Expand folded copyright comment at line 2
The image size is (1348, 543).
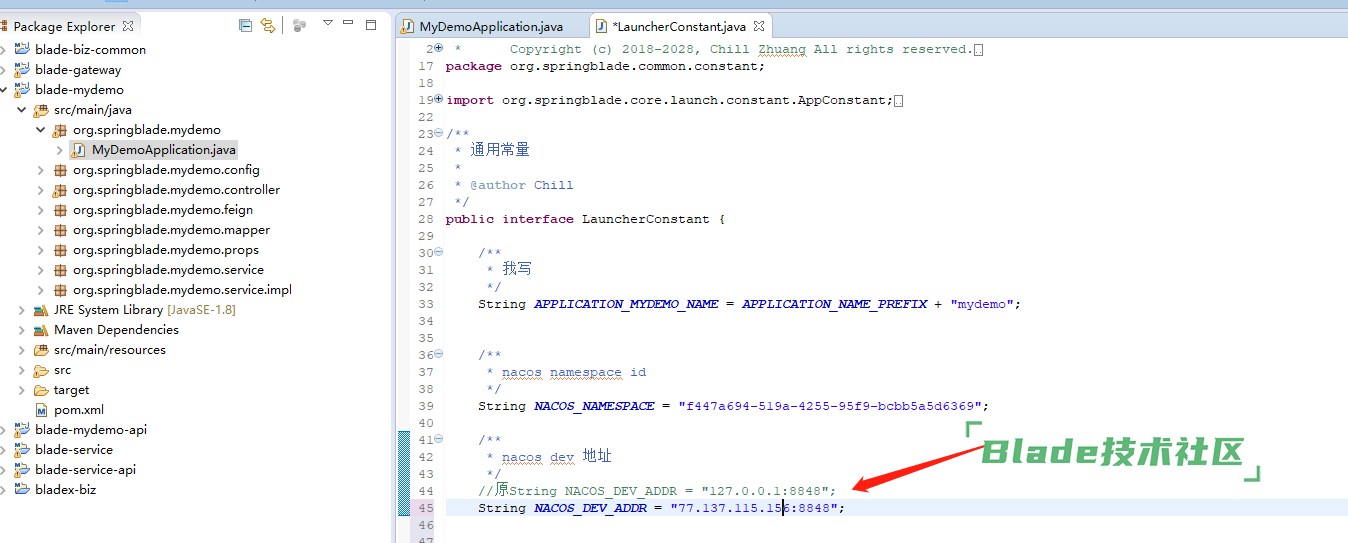coord(438,48)
